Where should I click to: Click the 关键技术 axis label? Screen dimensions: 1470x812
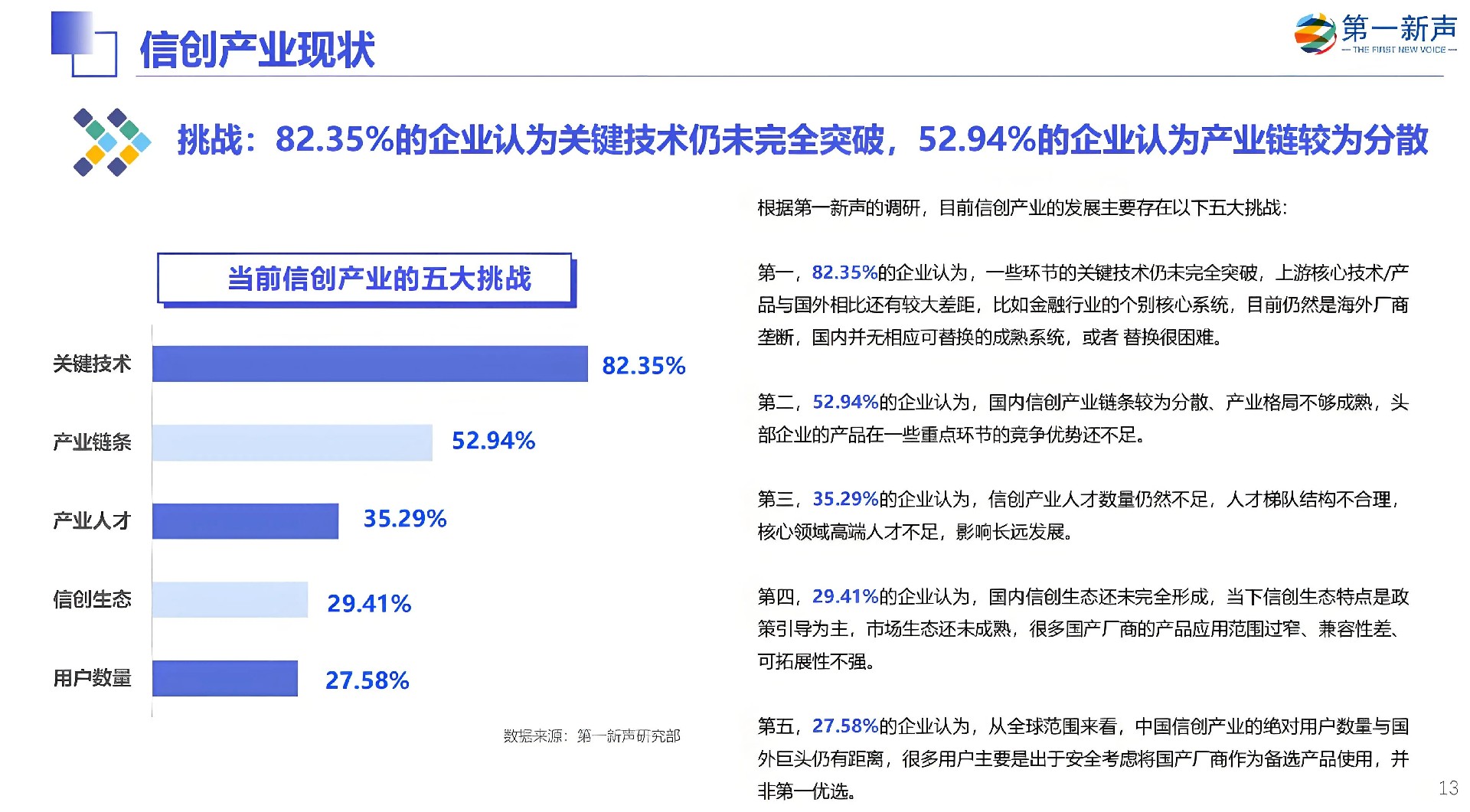point(92,364)
